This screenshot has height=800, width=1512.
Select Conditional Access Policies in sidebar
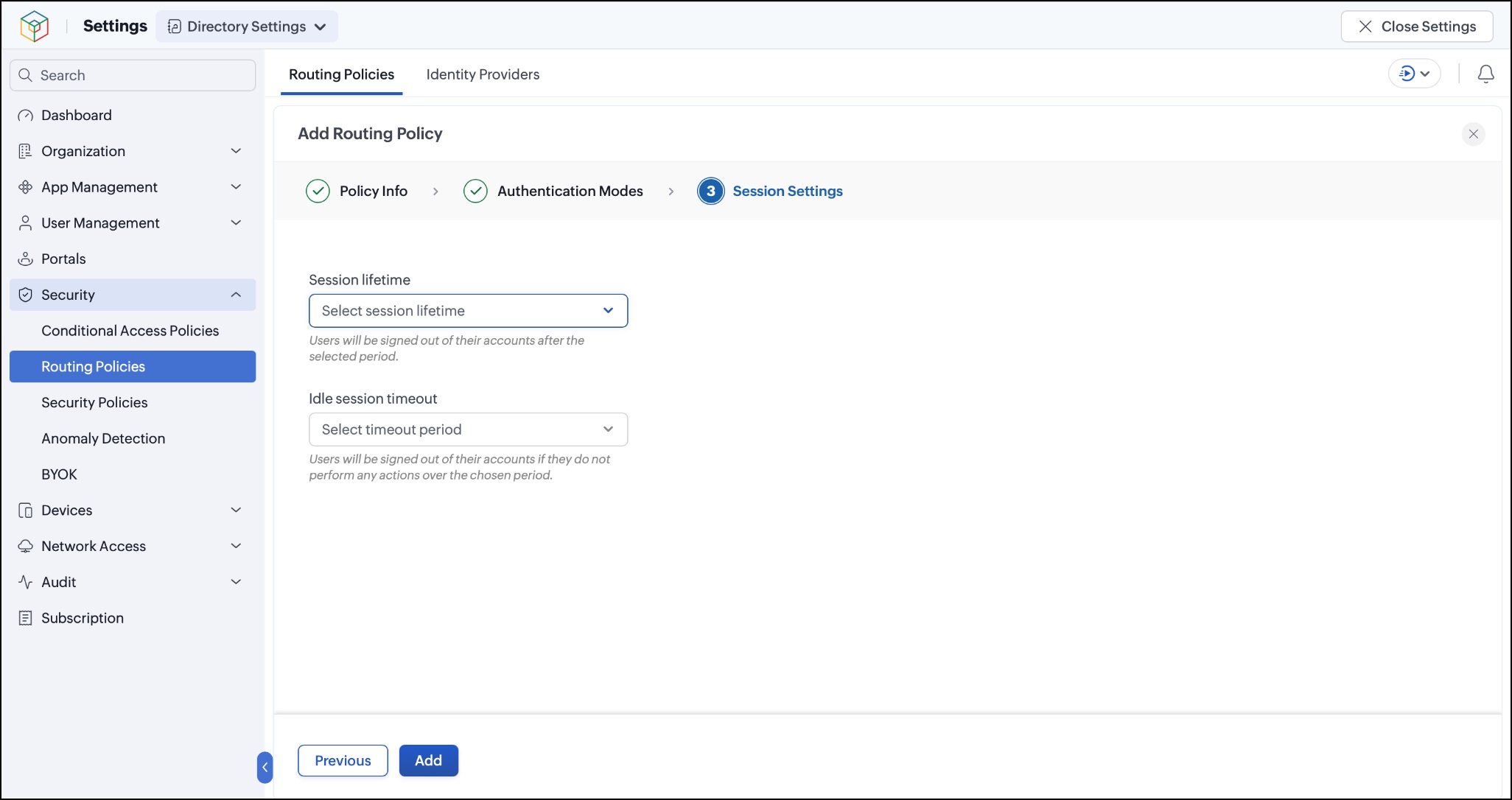[133, 331]
